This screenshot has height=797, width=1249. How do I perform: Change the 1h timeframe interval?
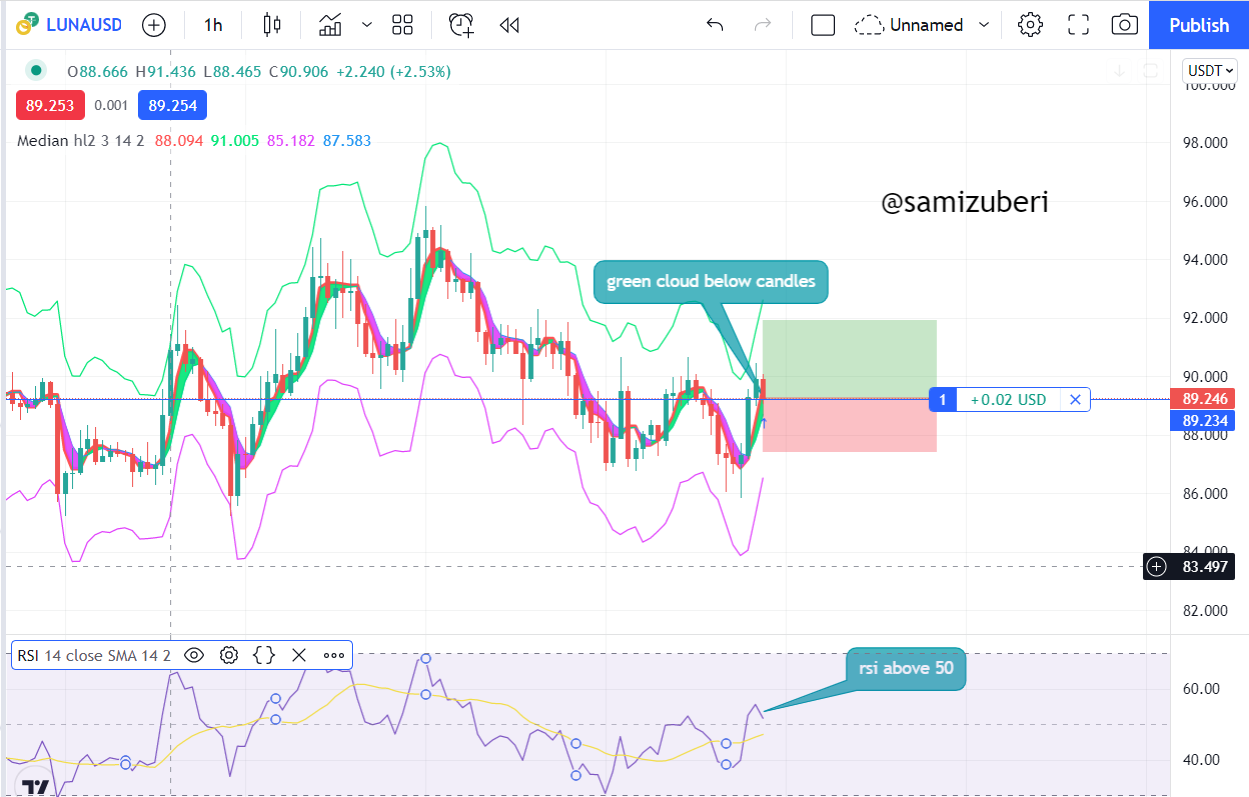(213, 25)
